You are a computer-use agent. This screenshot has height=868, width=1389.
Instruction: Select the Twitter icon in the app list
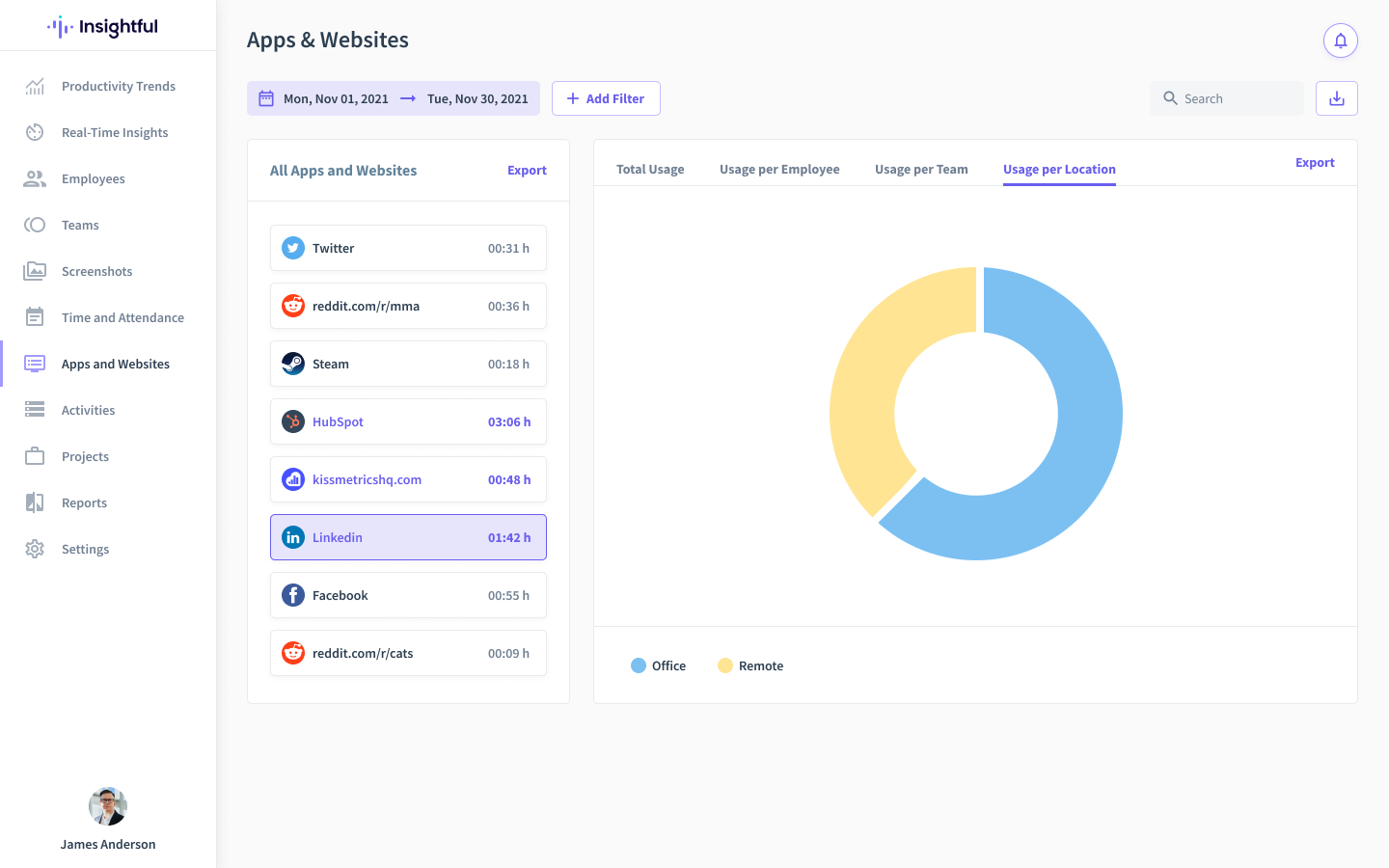292,248
